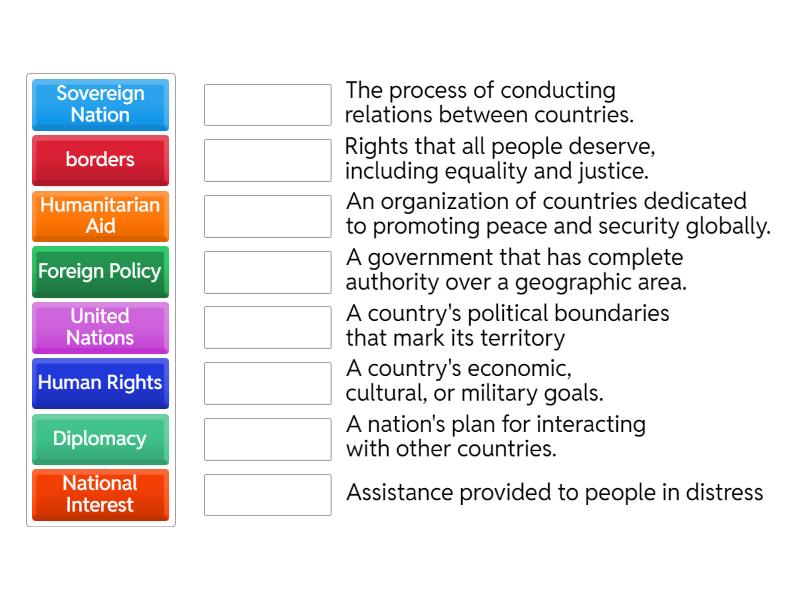Select the National Interest tile
Screen dimensions: 800x600
pos(100,495)
